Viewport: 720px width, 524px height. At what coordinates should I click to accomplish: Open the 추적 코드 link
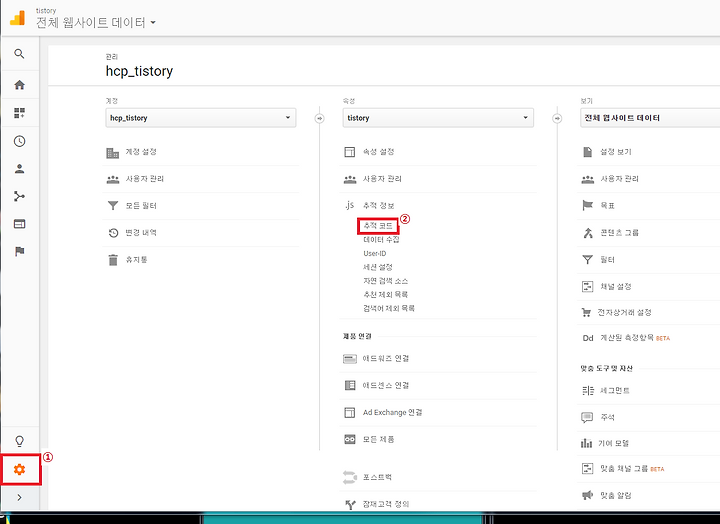(378, 225)
